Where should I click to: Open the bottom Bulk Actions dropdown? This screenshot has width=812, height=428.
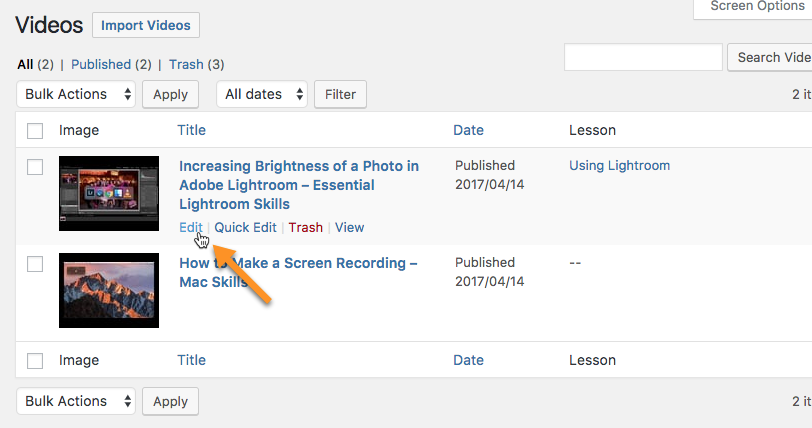[76, 401]
